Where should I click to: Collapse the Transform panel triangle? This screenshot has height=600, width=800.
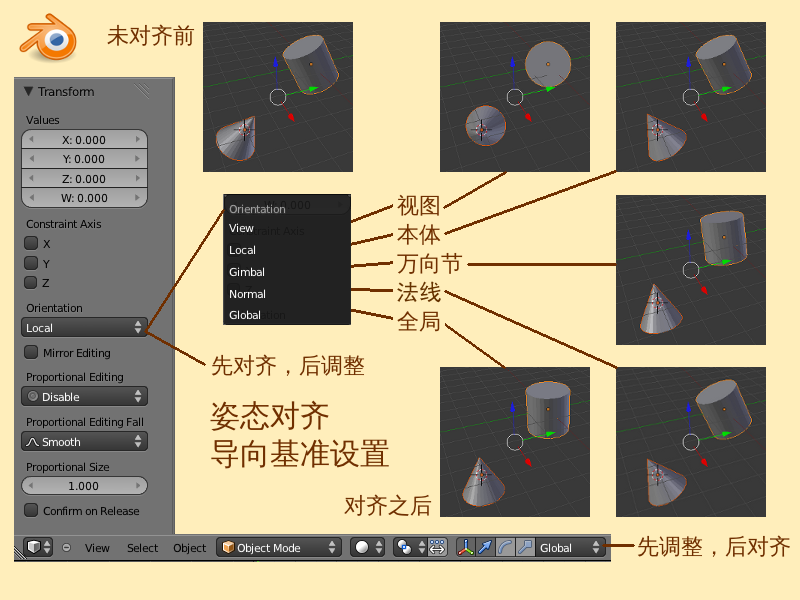29,91
